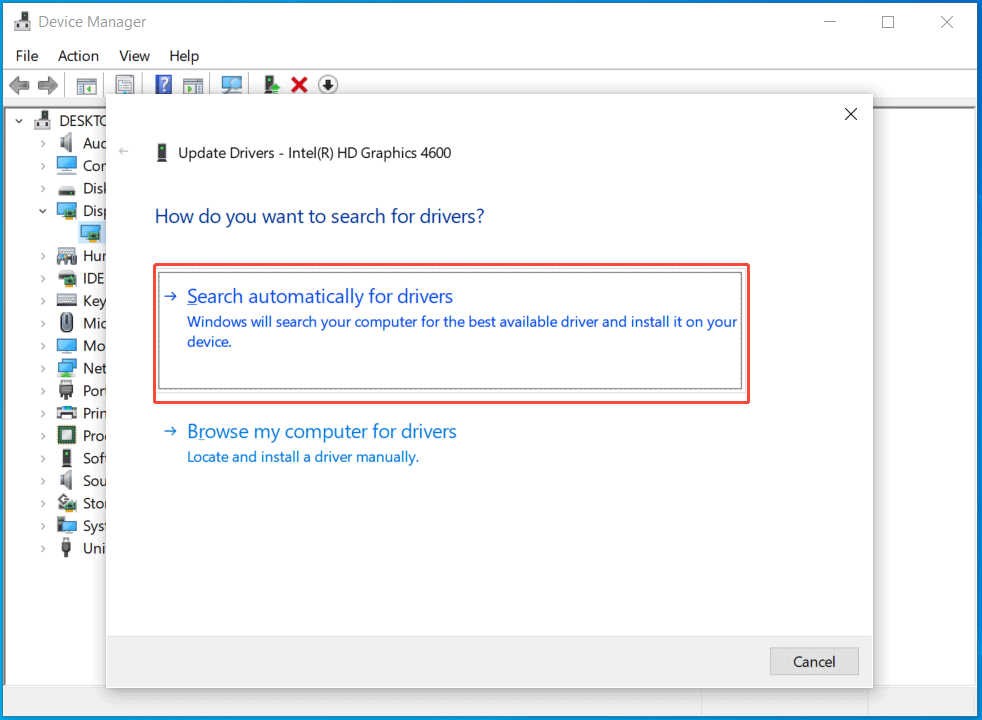Open the View menu

134,56
